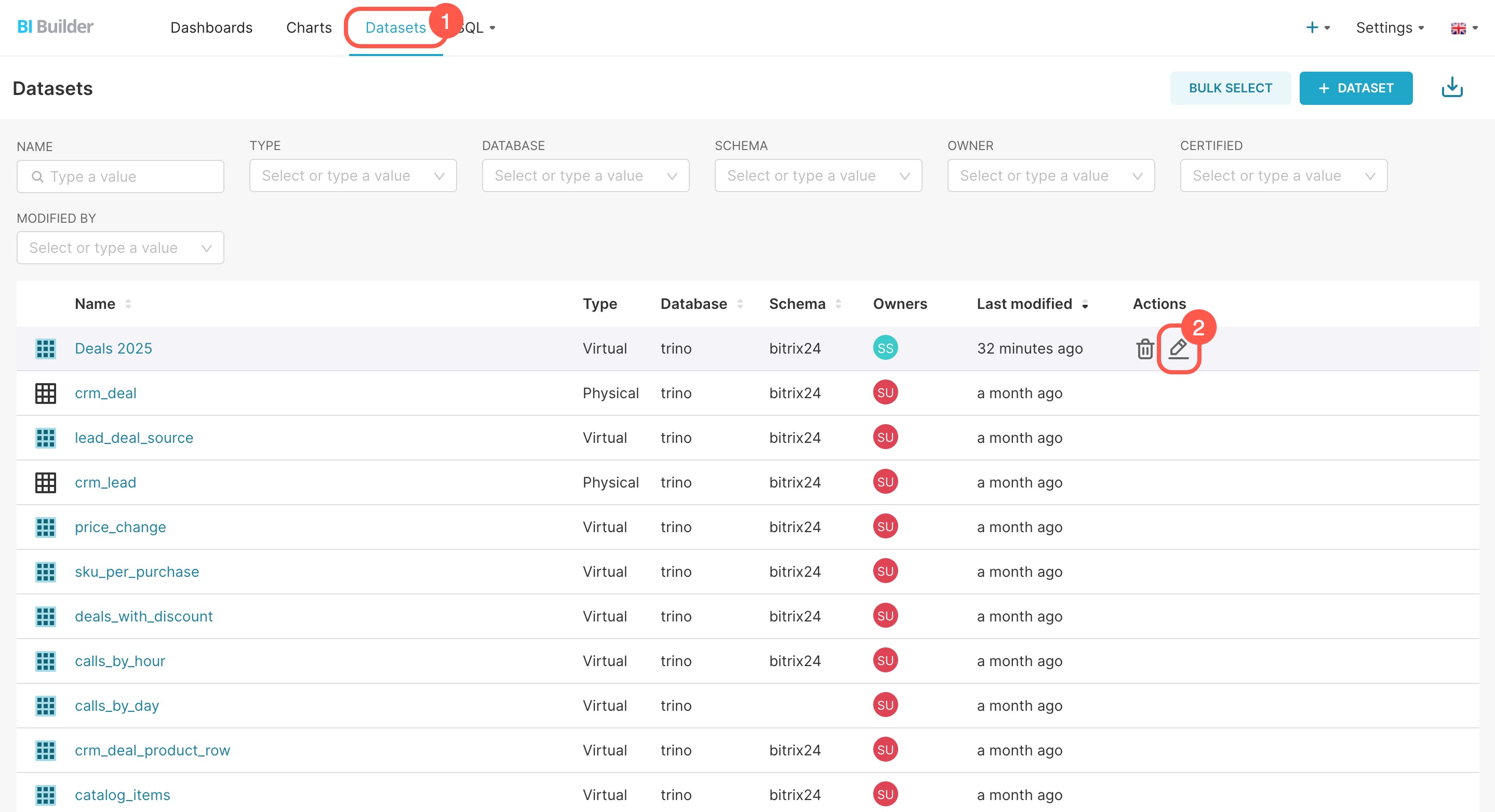The image size is (1495, 812).
Task: Open the lead_deal_source dataset link
Action: pyautogui.click(x=134, y=438)
